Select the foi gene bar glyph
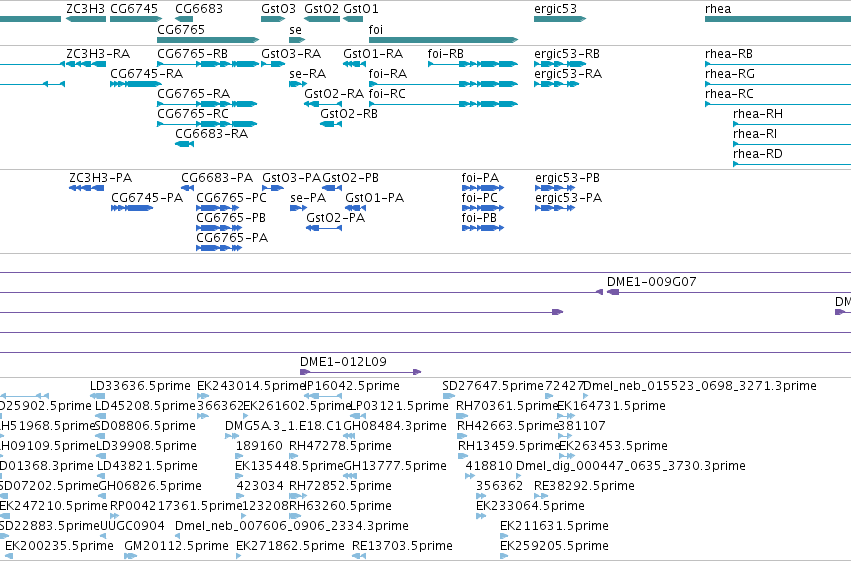851x561 pixels. 443,40
